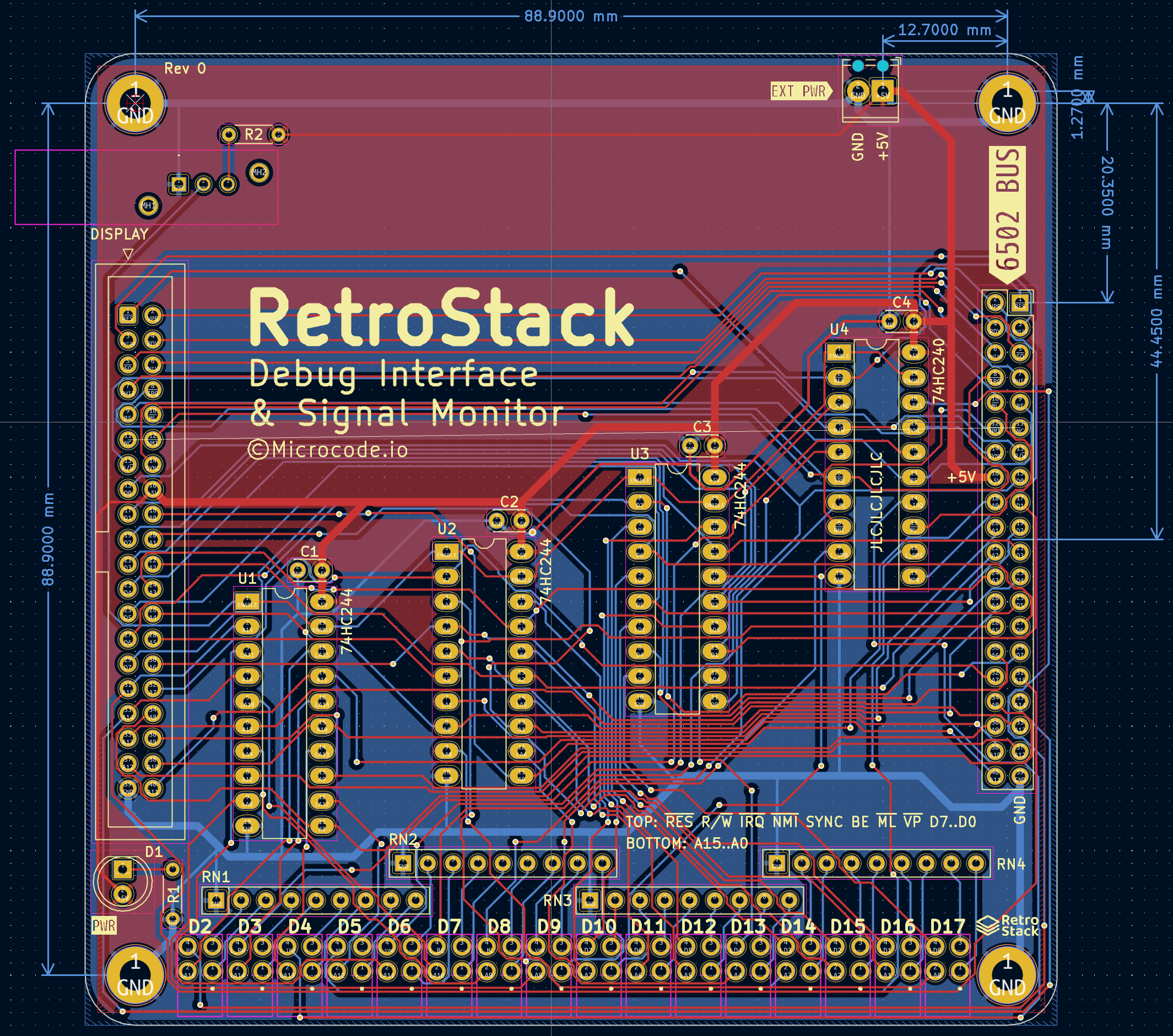Select resistor R2 reference label
The image size is (1173, 1036).
[x=253, y=135]
